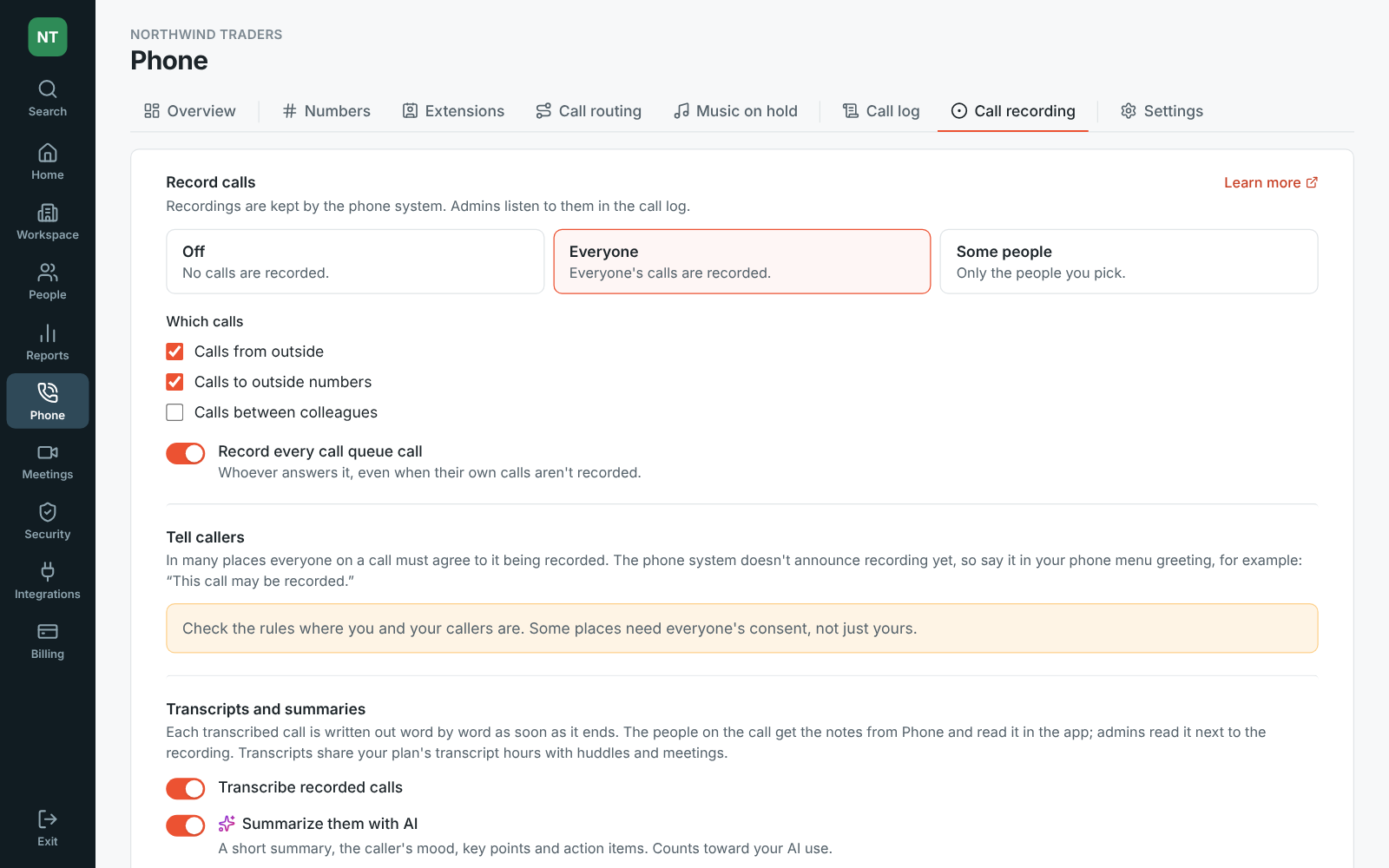Toggle Transcribe recorded calls
The width and height of the screenshot is (1389, 868).
click(x=186, y=788)
